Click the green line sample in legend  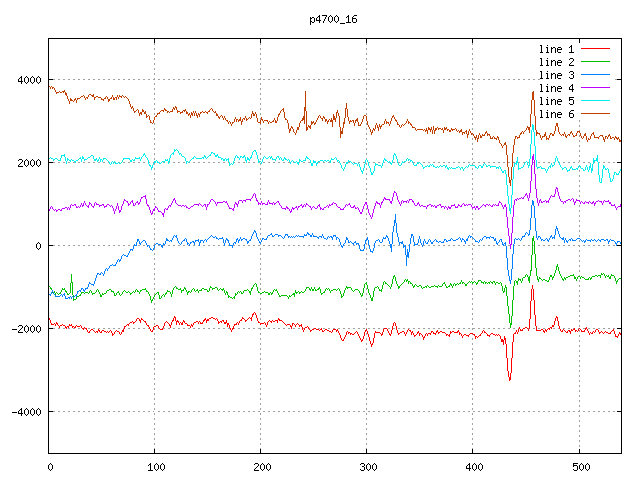[x=595, y=62]
